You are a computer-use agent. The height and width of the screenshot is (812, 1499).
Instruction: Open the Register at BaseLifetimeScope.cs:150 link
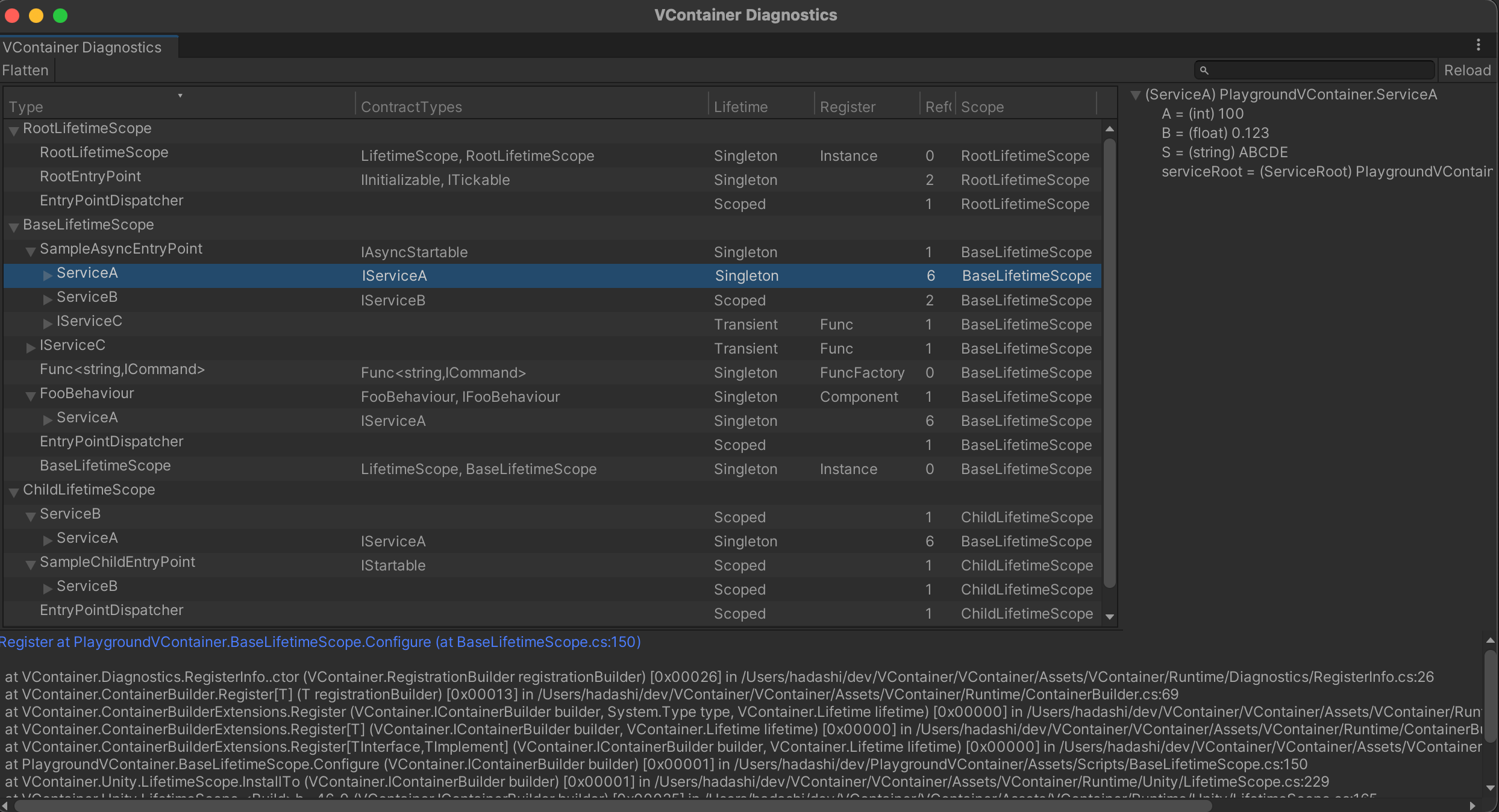point(321,642)
